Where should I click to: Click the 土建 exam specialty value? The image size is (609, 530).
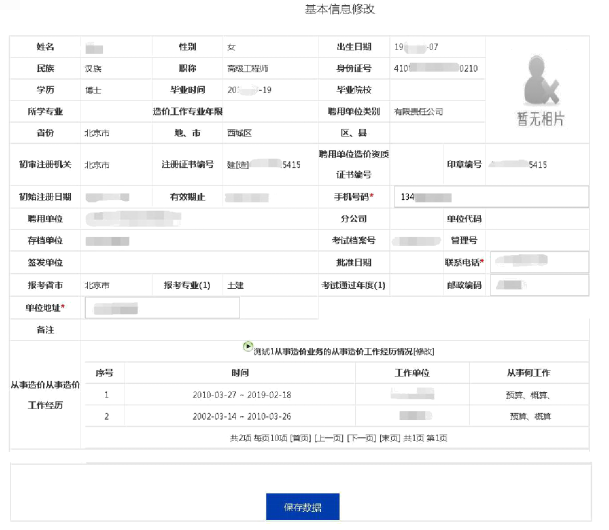click(235, 285)
